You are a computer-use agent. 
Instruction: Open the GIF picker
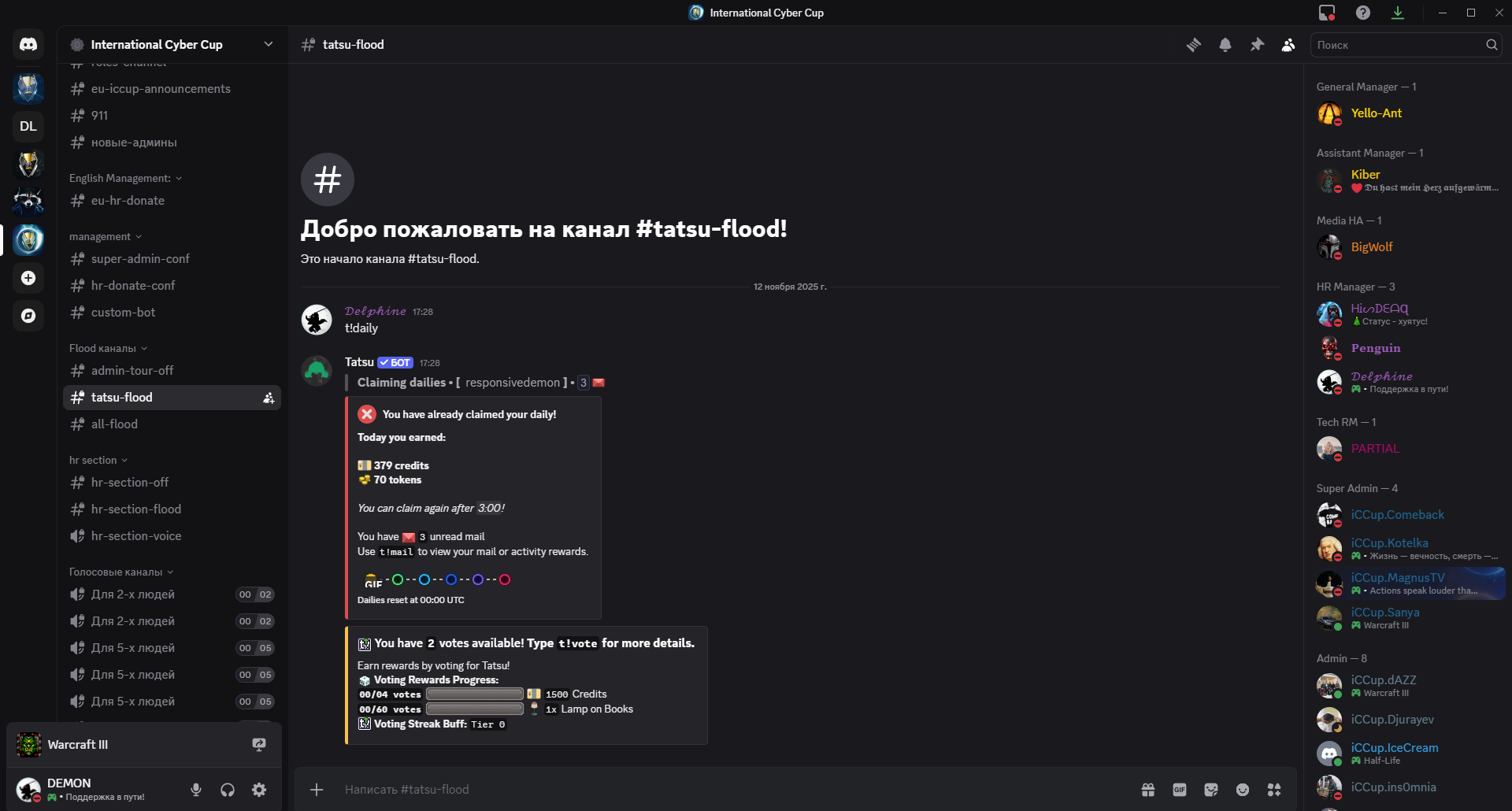[x=1180, y=790]
